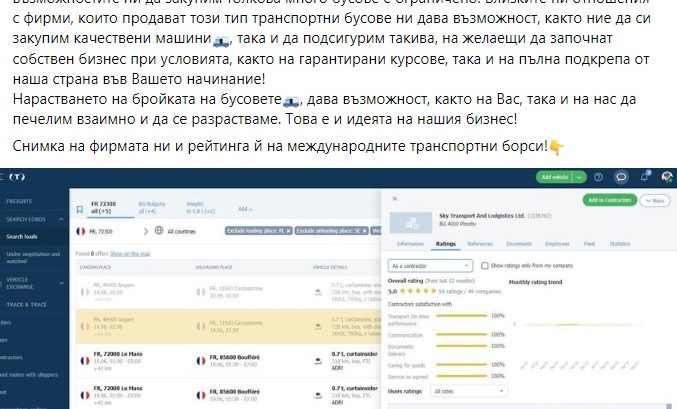Click the Show on the map link
The width and height of the screenshot is (677, 409).
129,254
